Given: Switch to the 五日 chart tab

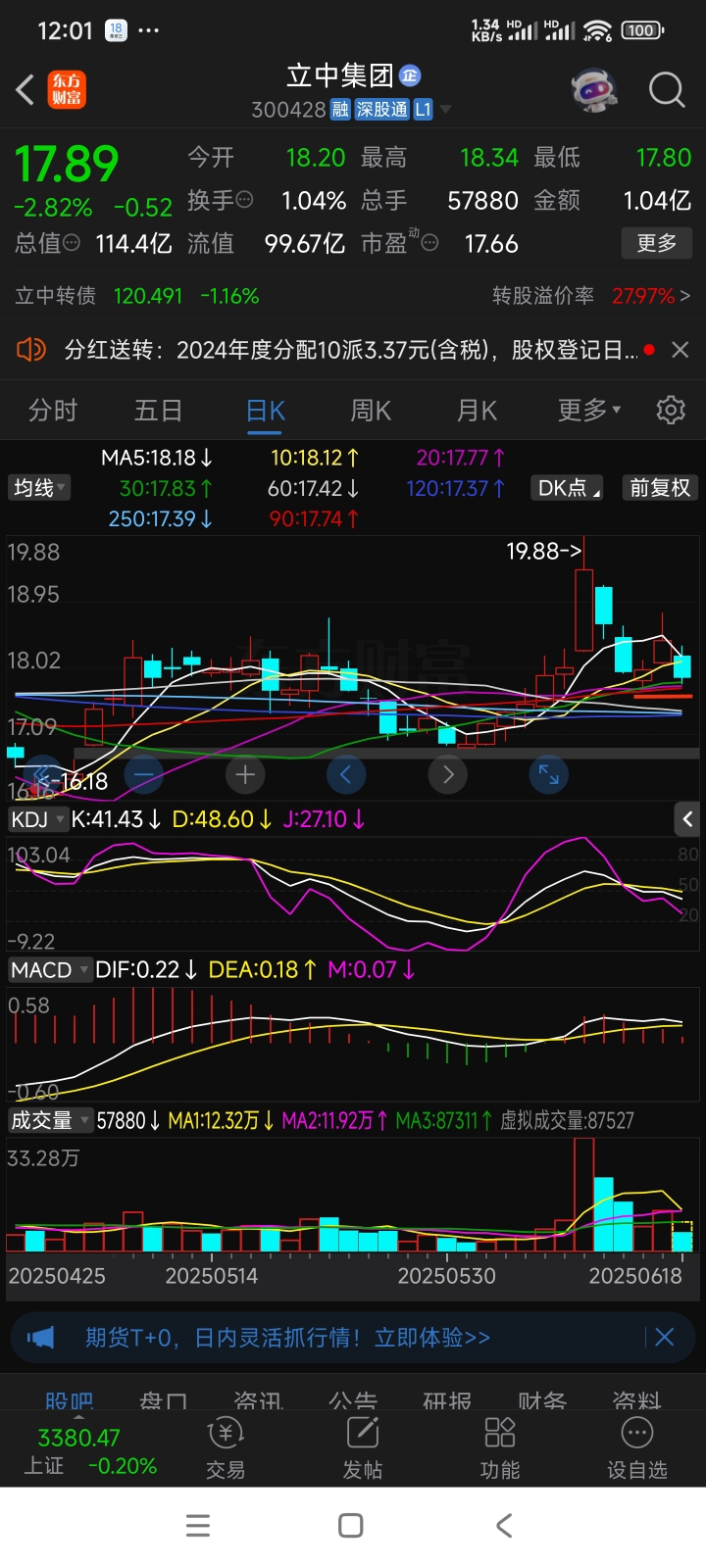Looking at the screenshot, I should (159, 411).
